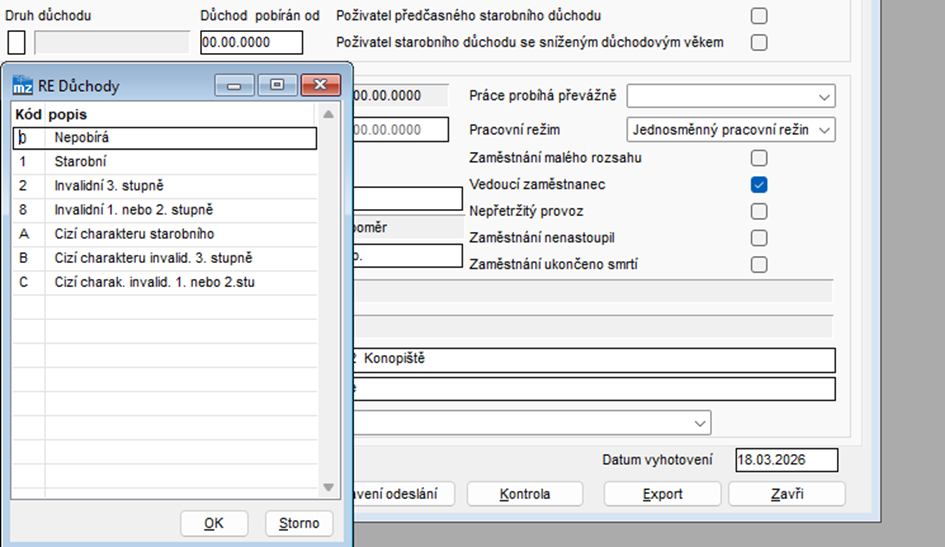Confirm selection with the OK button
Image resolution: width=945 pixels, height=547 pixels.
click(x=214, y=523)
